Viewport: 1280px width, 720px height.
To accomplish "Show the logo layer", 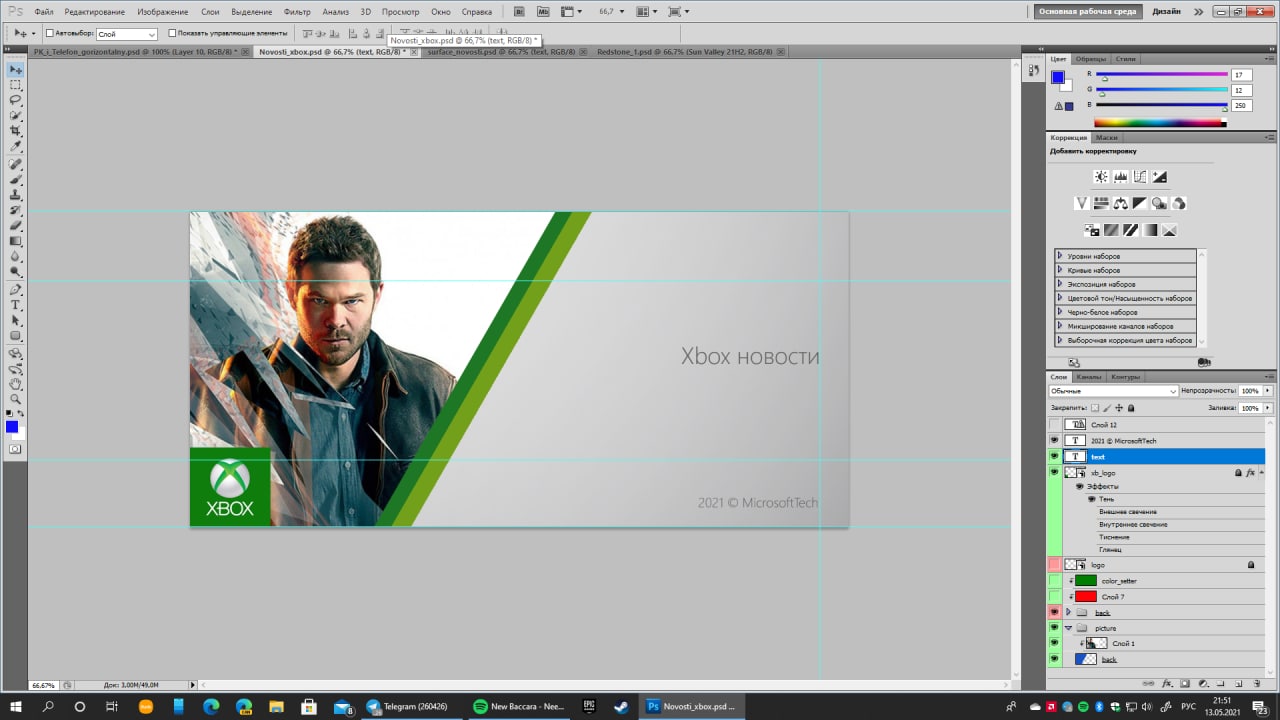I will tap(1054, 565).
